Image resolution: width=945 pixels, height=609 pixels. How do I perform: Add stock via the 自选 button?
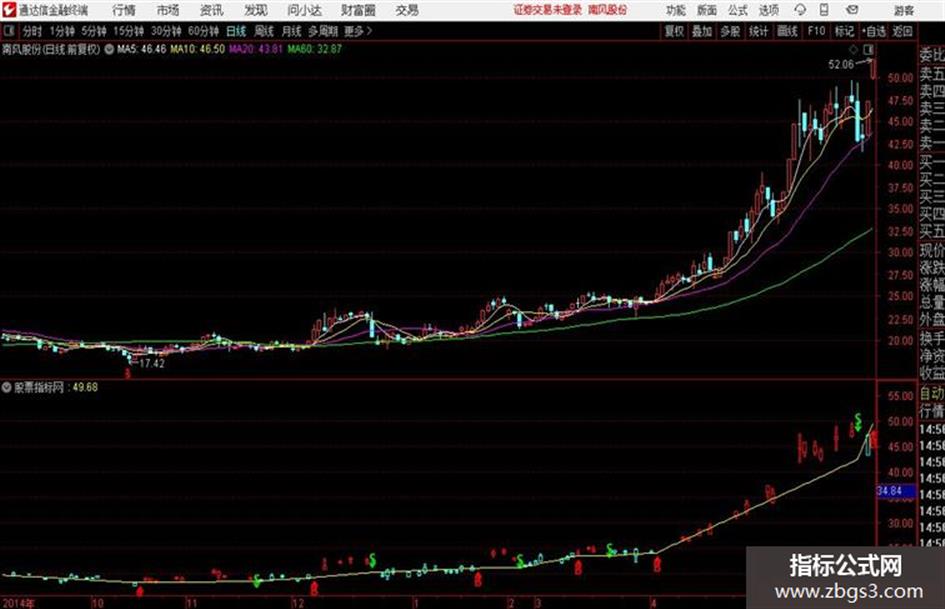[x=874, y=31]
